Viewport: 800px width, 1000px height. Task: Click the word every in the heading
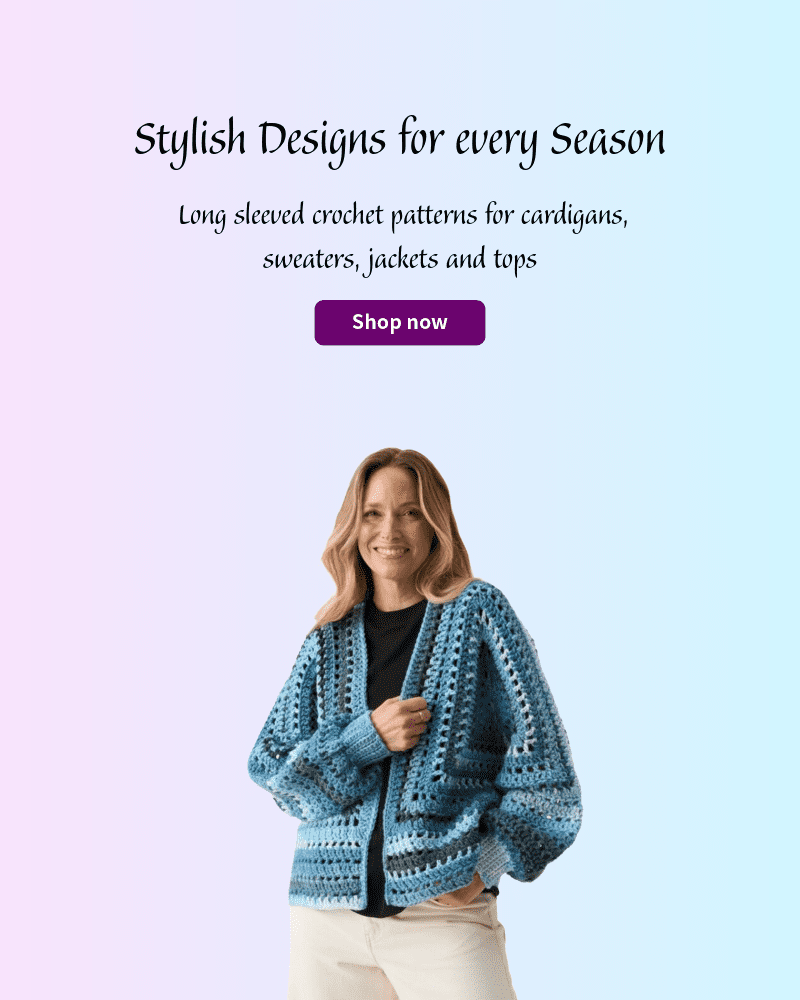(x=497, y=143)
